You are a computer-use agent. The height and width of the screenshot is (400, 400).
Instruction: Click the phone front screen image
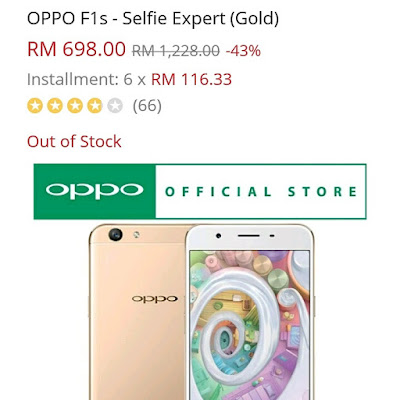250,325
